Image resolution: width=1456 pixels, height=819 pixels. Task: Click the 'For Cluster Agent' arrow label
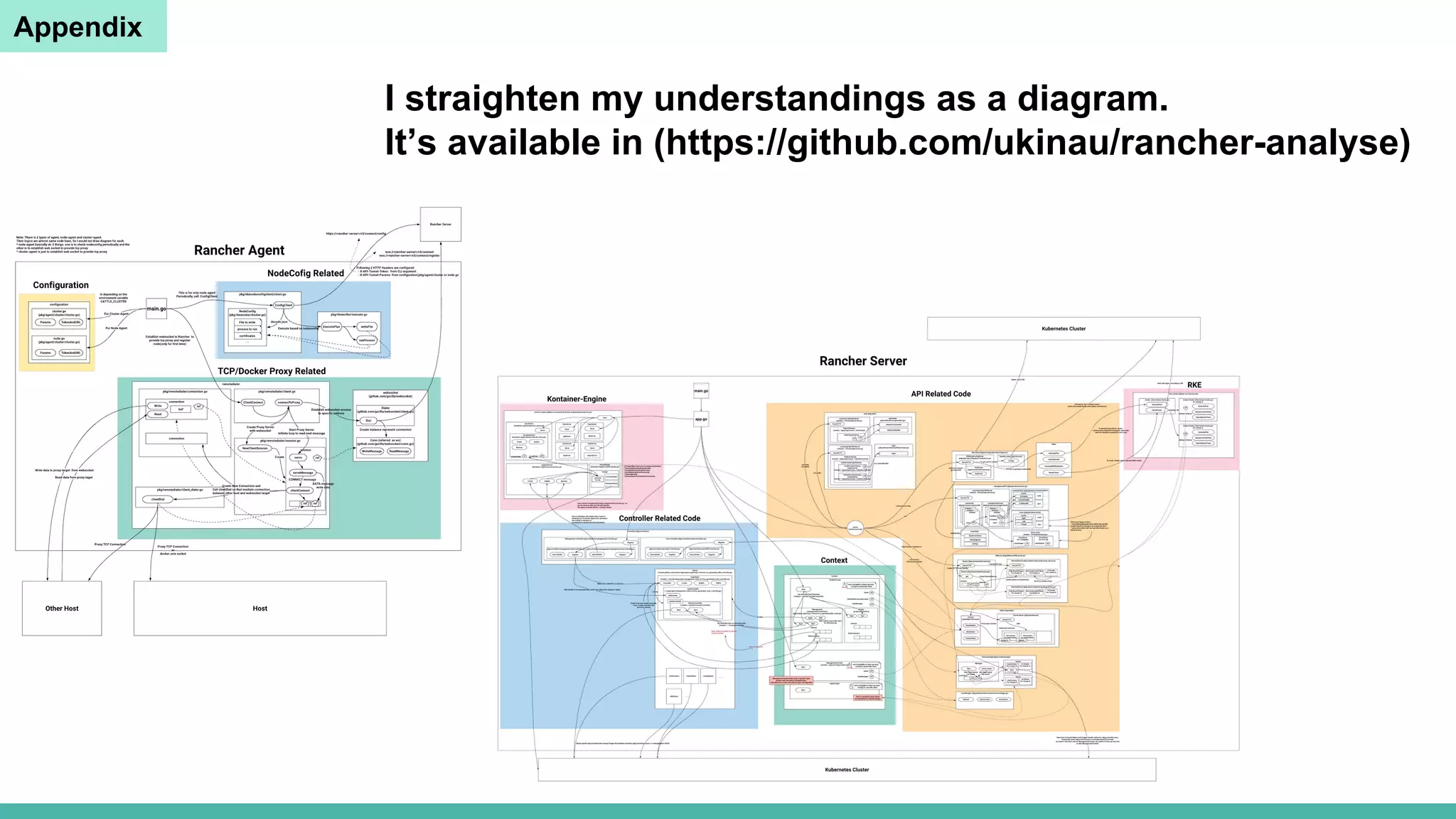(x=117, y=314)
